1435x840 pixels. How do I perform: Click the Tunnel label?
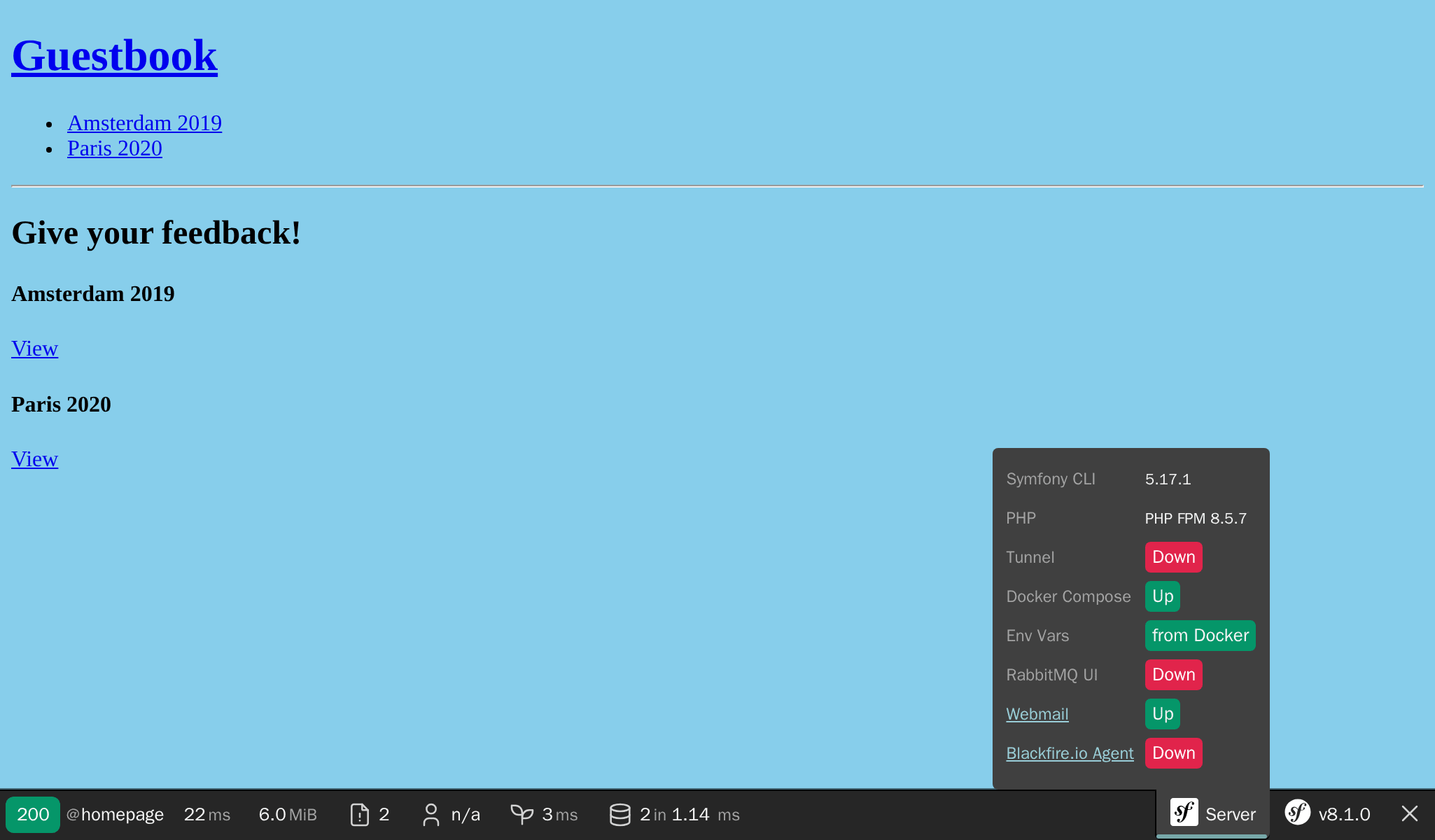click(1030, 558)
